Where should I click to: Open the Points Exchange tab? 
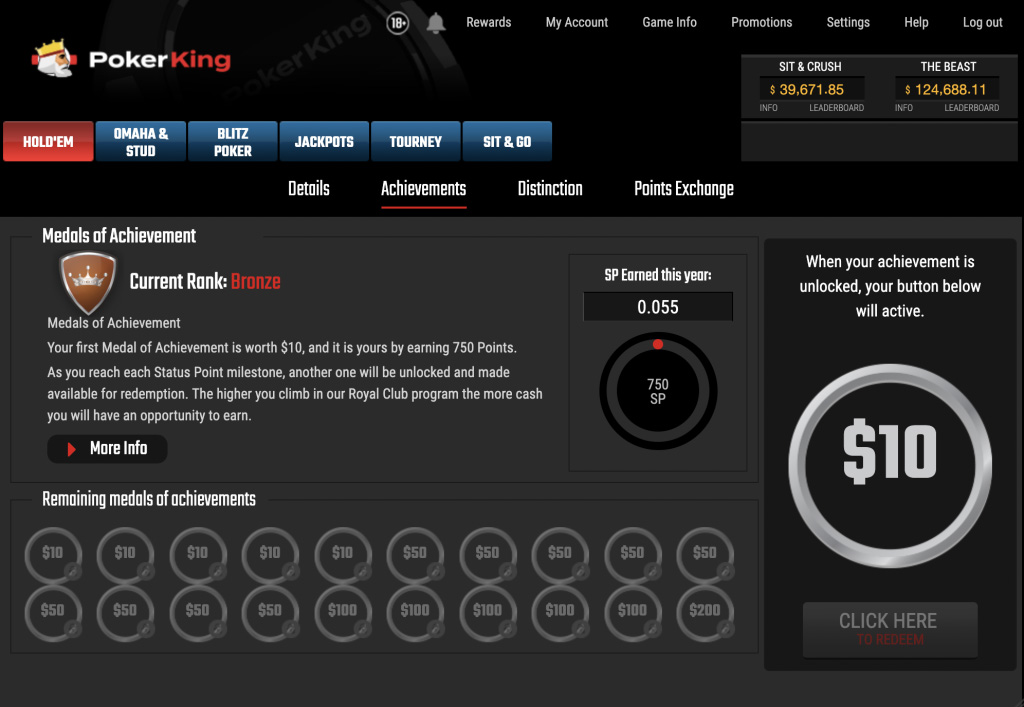click(684, 189)
